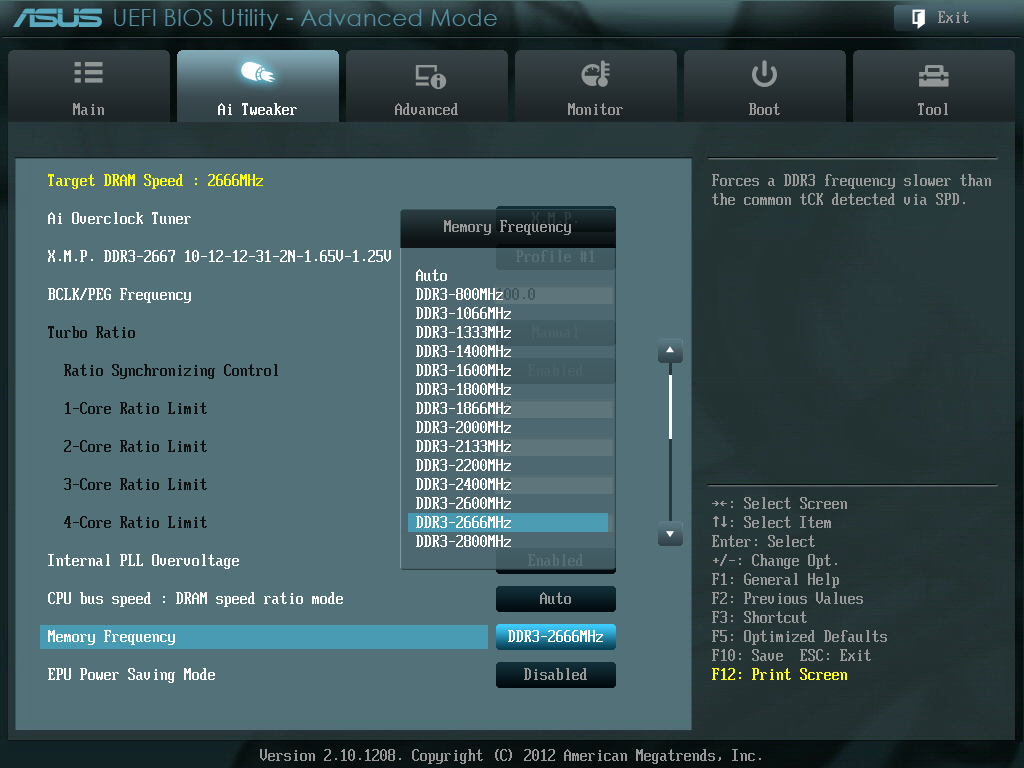Click the Target DRAM Speed 2666MHz text
Viewport: 1024px width, 768px height.
[x=155, y=181]
